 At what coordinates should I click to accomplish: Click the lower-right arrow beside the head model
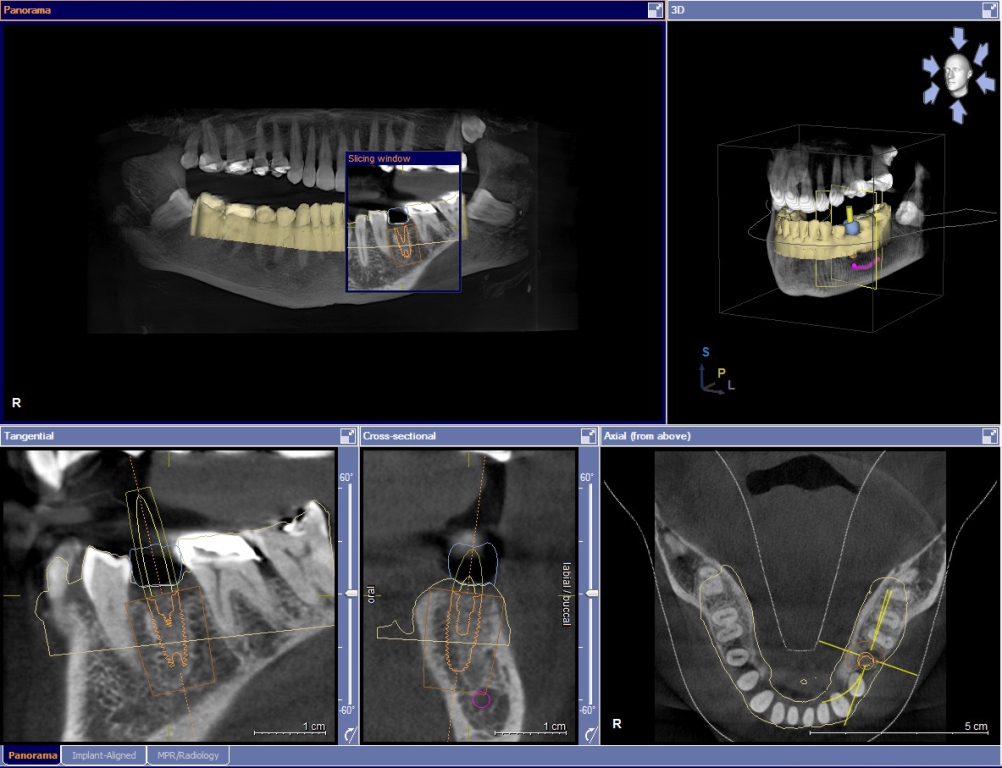(x=985, y=82)
